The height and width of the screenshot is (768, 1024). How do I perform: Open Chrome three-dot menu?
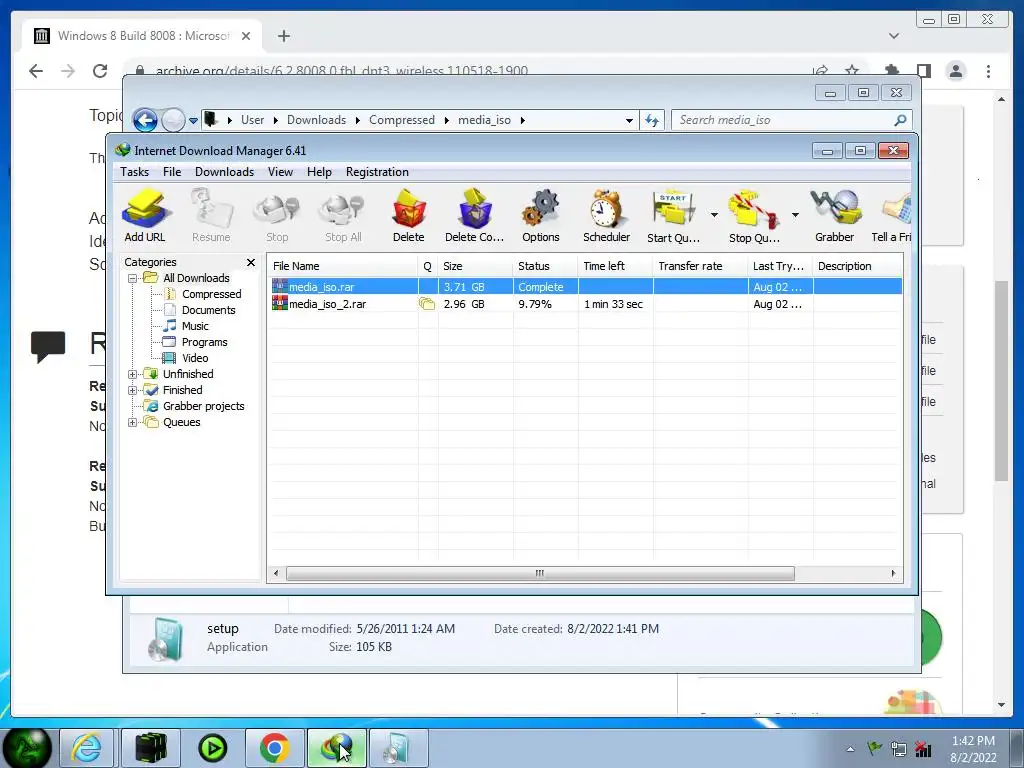pos(988,71)
